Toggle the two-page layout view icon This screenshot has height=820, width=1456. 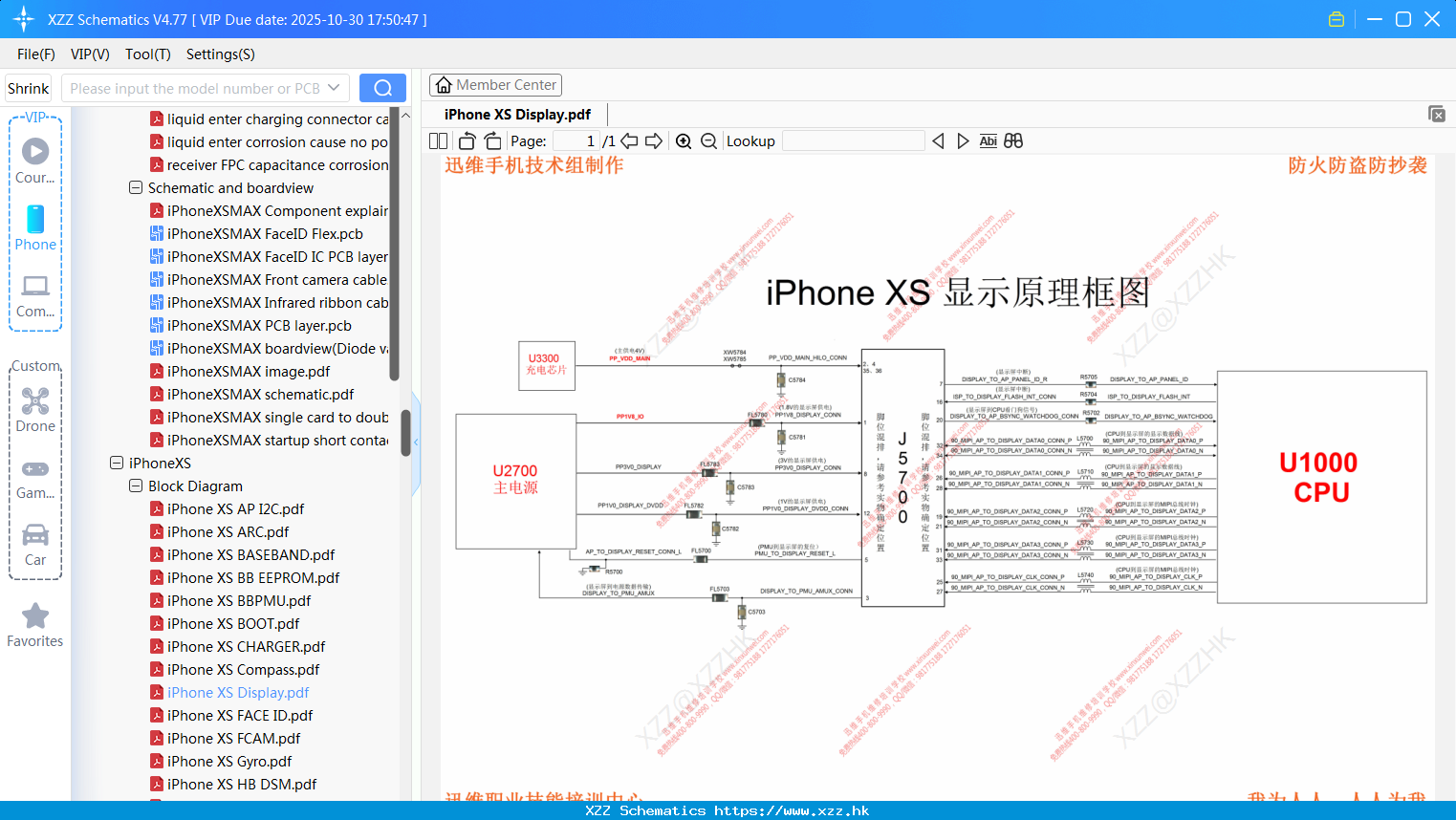pos(439,141)
